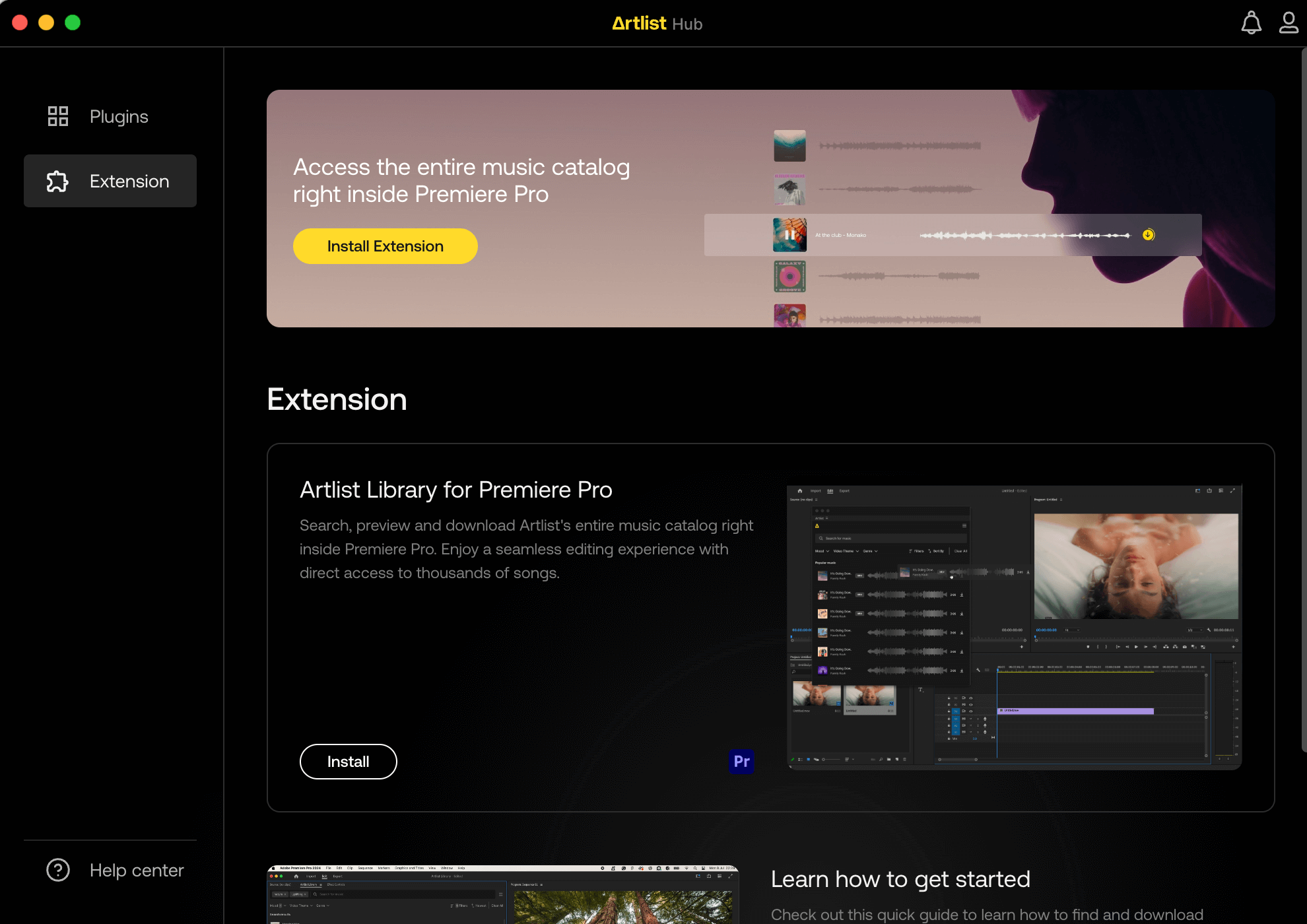Click the Install Extension button
The width and height of the screenshot is (1307, 924).
(x=385, y=246)
